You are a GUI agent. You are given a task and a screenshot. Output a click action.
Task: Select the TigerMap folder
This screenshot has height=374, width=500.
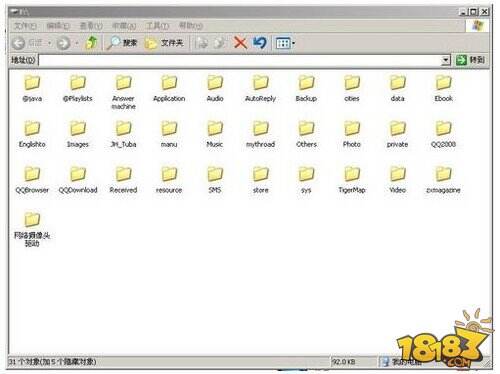coord(352,180)
